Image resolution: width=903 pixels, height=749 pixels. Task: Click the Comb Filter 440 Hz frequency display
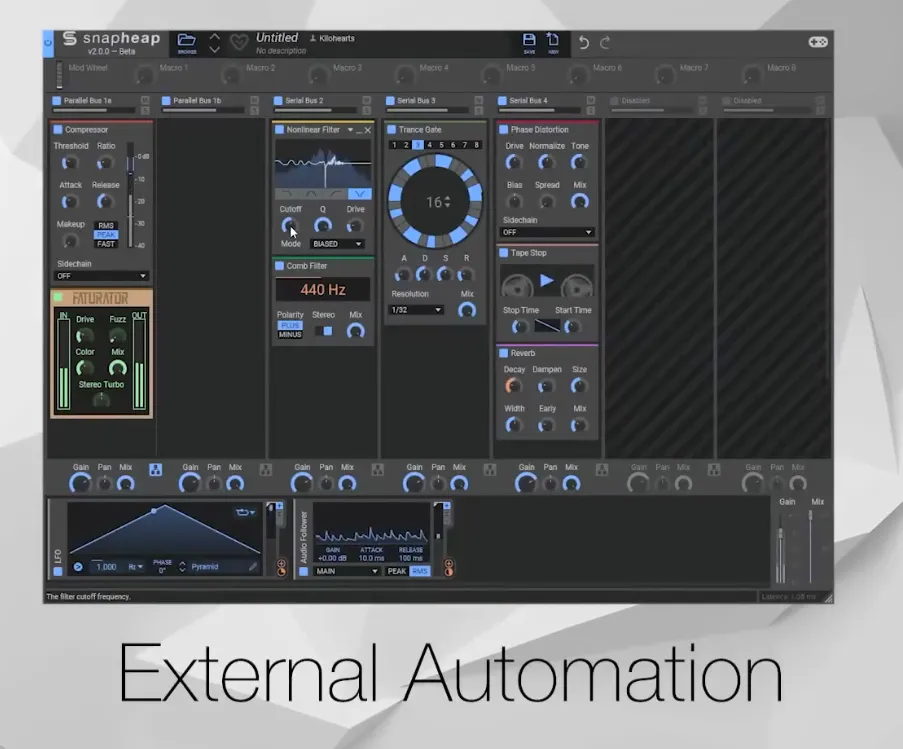322,290
